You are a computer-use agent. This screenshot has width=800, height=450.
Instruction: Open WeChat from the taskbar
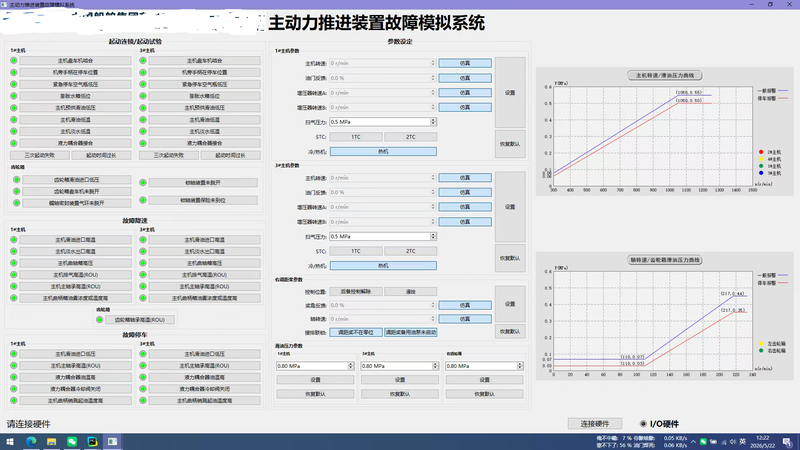pyautogui.click(x=72, y=442)
